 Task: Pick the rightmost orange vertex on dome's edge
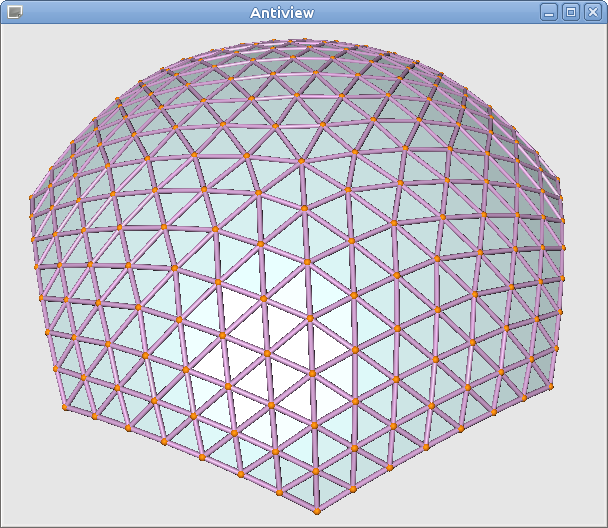tap(563, 246)
